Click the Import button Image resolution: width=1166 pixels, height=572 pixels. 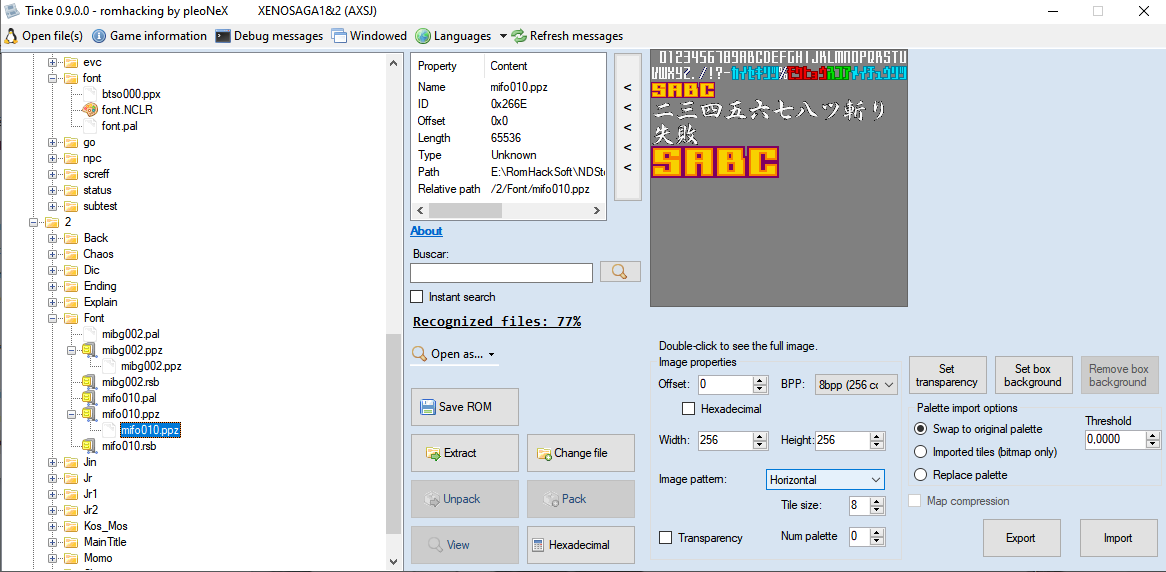coord(1118,539)
